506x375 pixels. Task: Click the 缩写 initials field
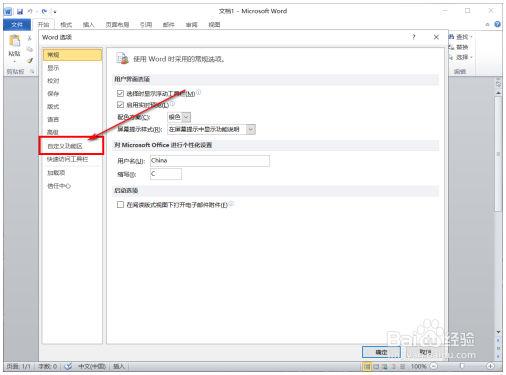(166, 174)
